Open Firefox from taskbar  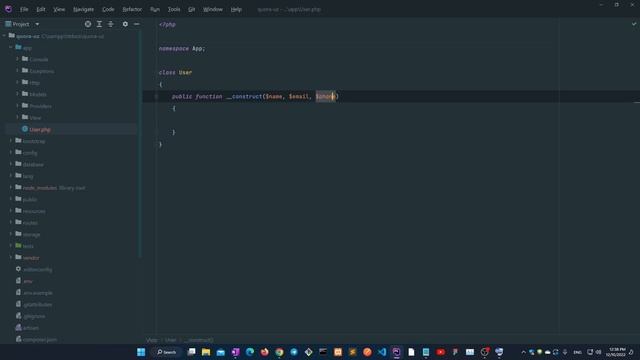tap(264, 352)
